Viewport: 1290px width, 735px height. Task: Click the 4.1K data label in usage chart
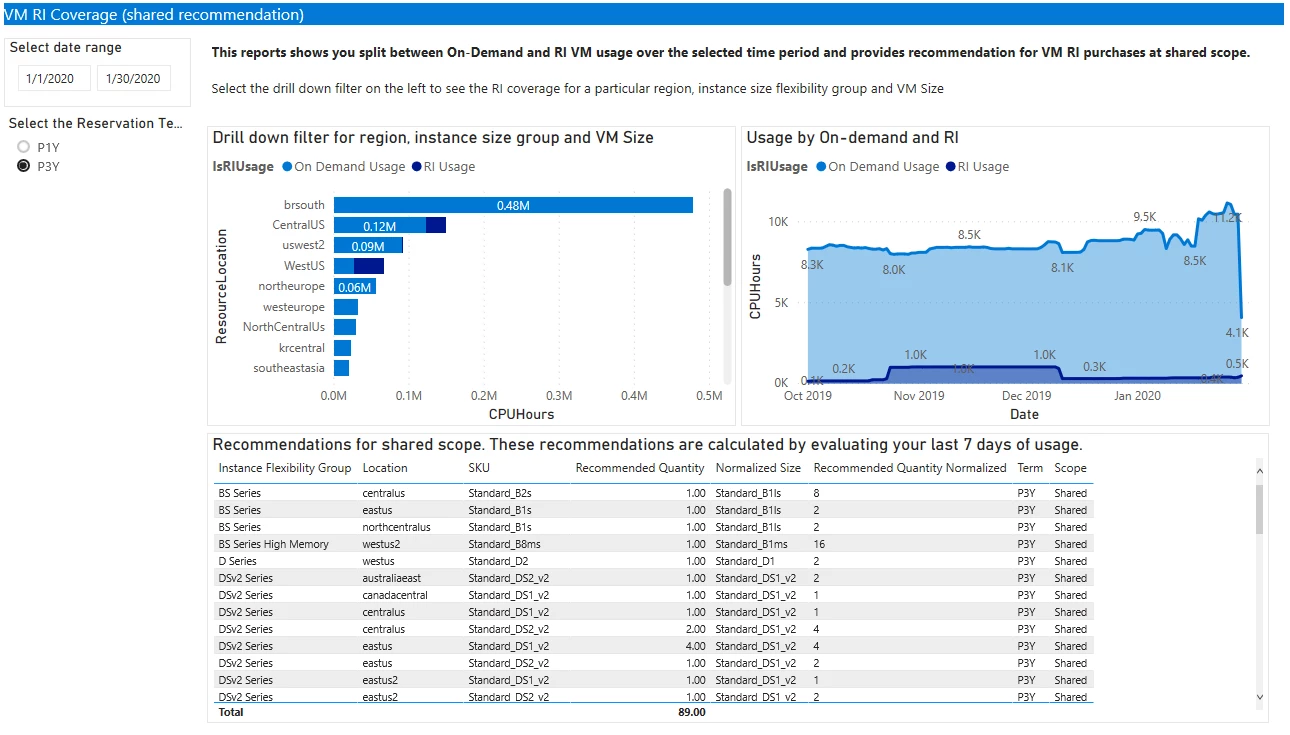pos(1237,332)
